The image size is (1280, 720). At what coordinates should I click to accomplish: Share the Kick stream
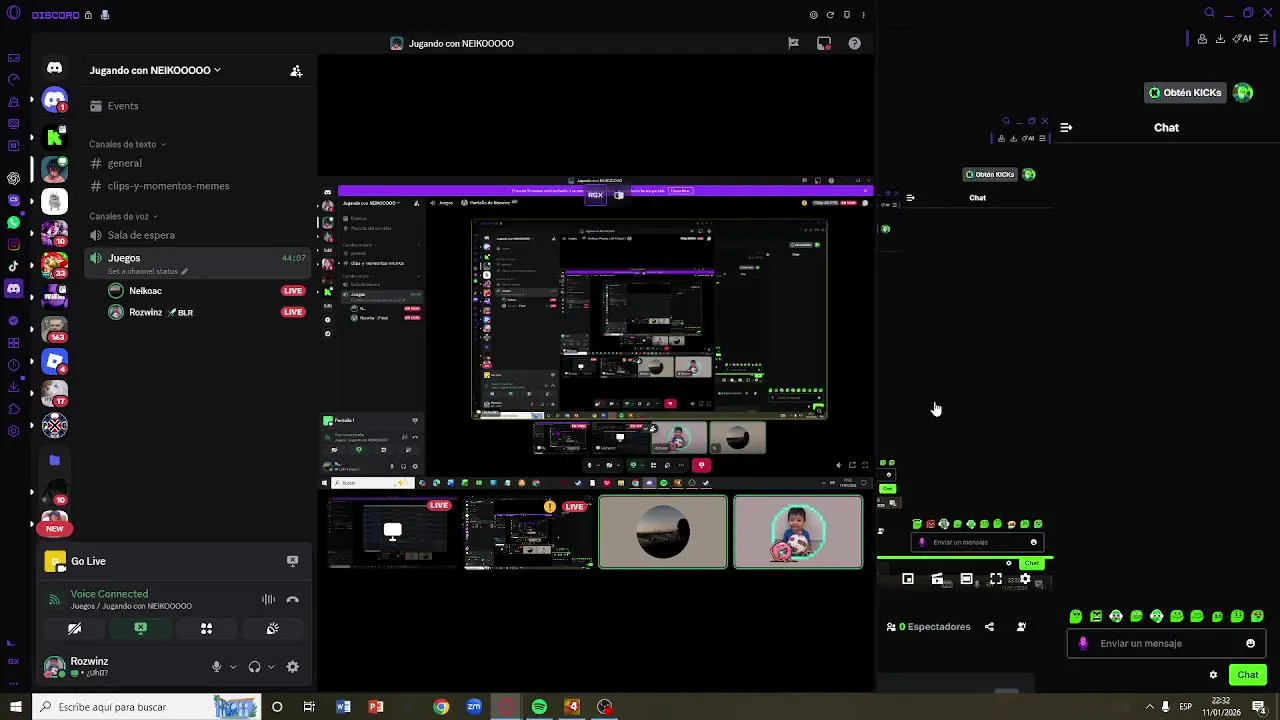click(x=989, y=627)
